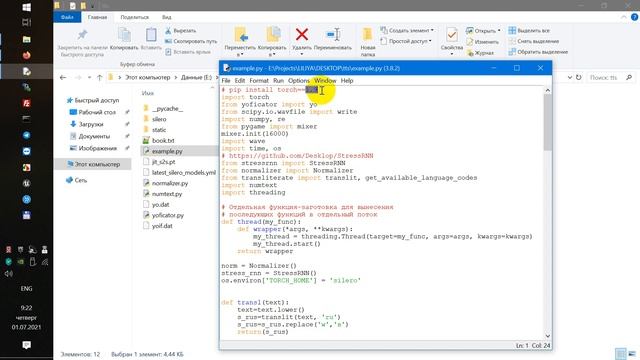Screen dimensions: 640x360
Task: Select the jit_s2s.pt file
Action: click(159, 162)
